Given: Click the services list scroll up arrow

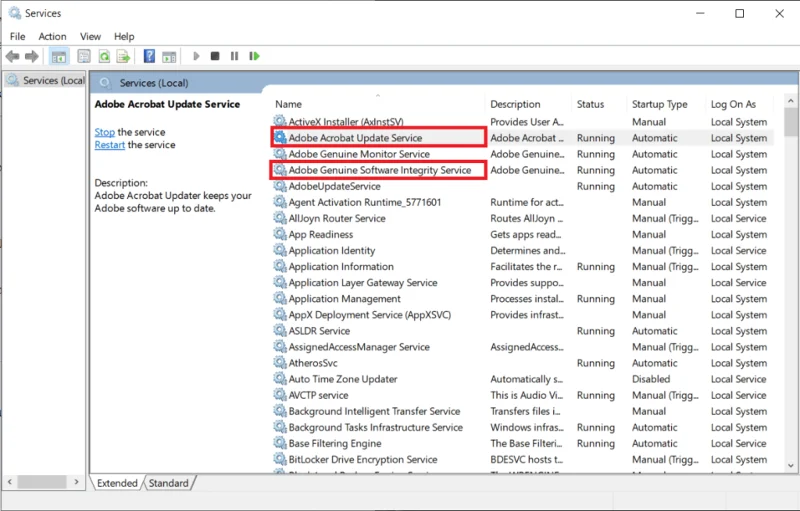Looking at the screenshot, I should point(791,101).
